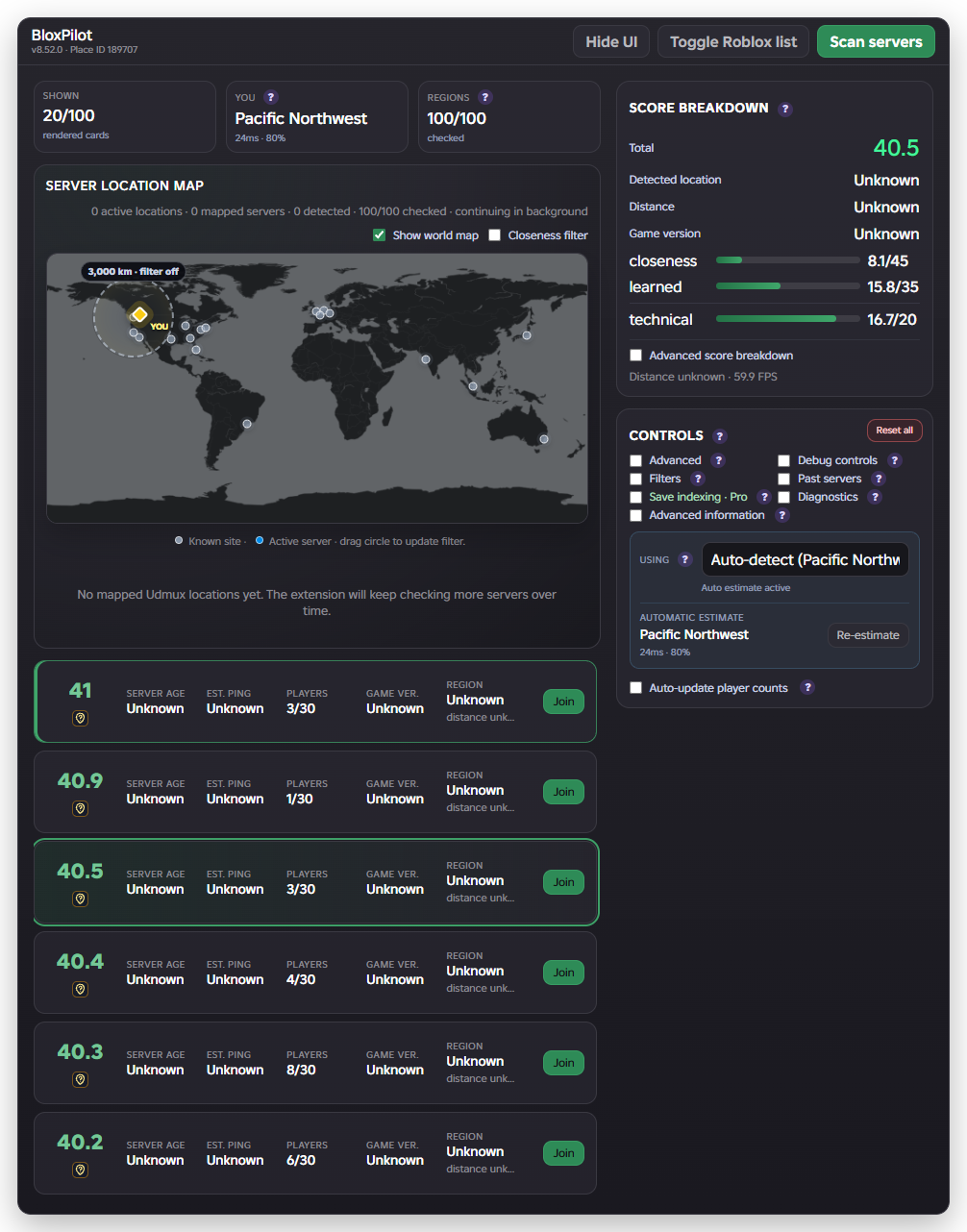The image size is (967, 1232).
Task: Click the known site dot in Japan
Action: [x=527, y=335]
